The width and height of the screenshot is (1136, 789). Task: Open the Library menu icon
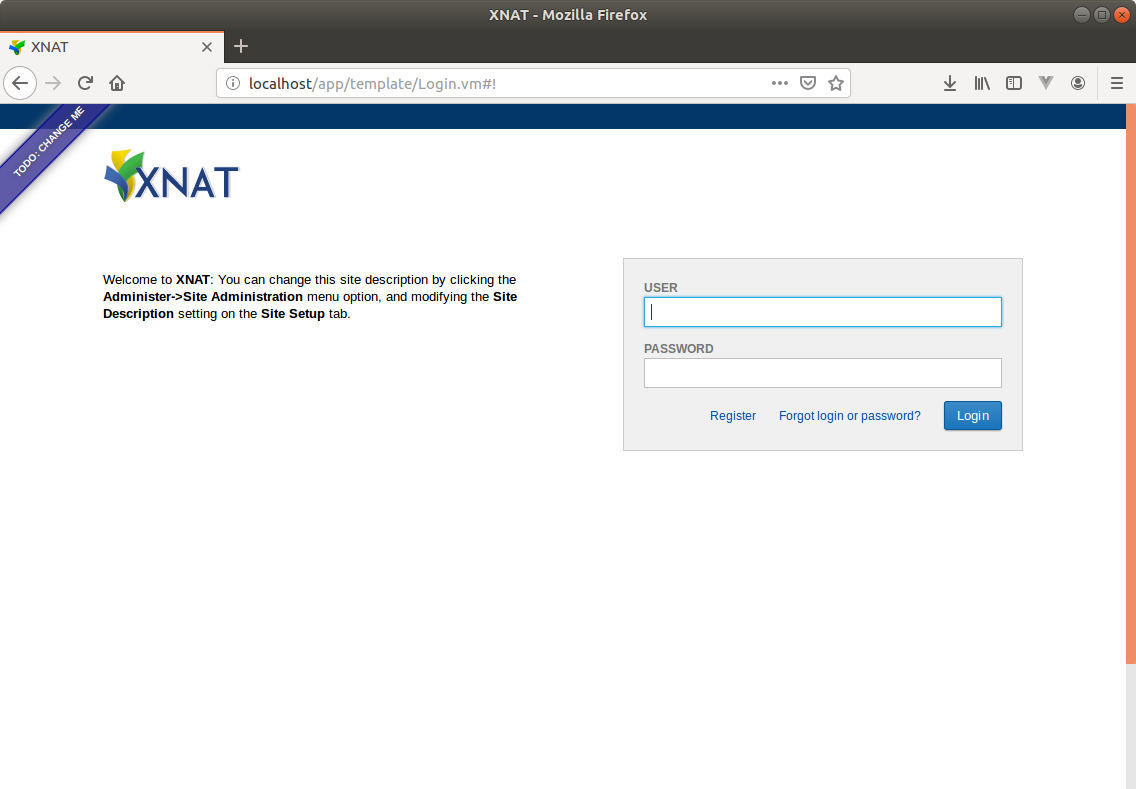click(982, 83)
